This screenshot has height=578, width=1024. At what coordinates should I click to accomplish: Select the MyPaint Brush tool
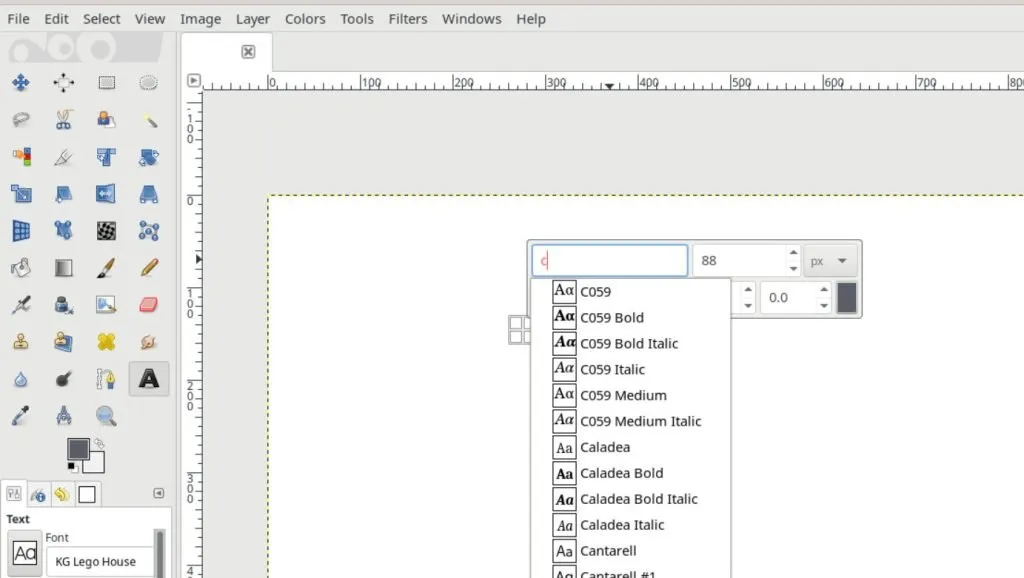[x=106, y=305]
